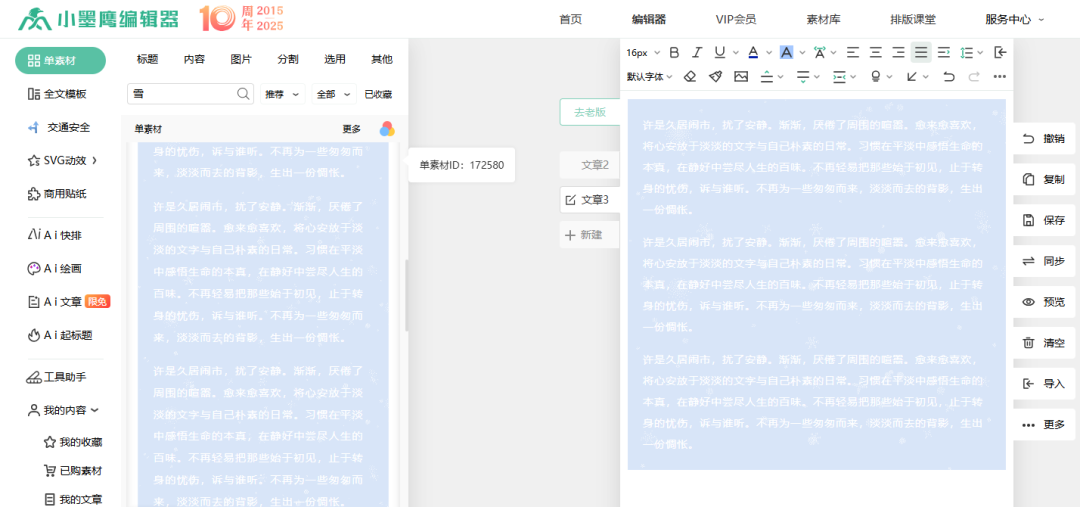Click the lightbulb icon in toolbar

point(875,77)
